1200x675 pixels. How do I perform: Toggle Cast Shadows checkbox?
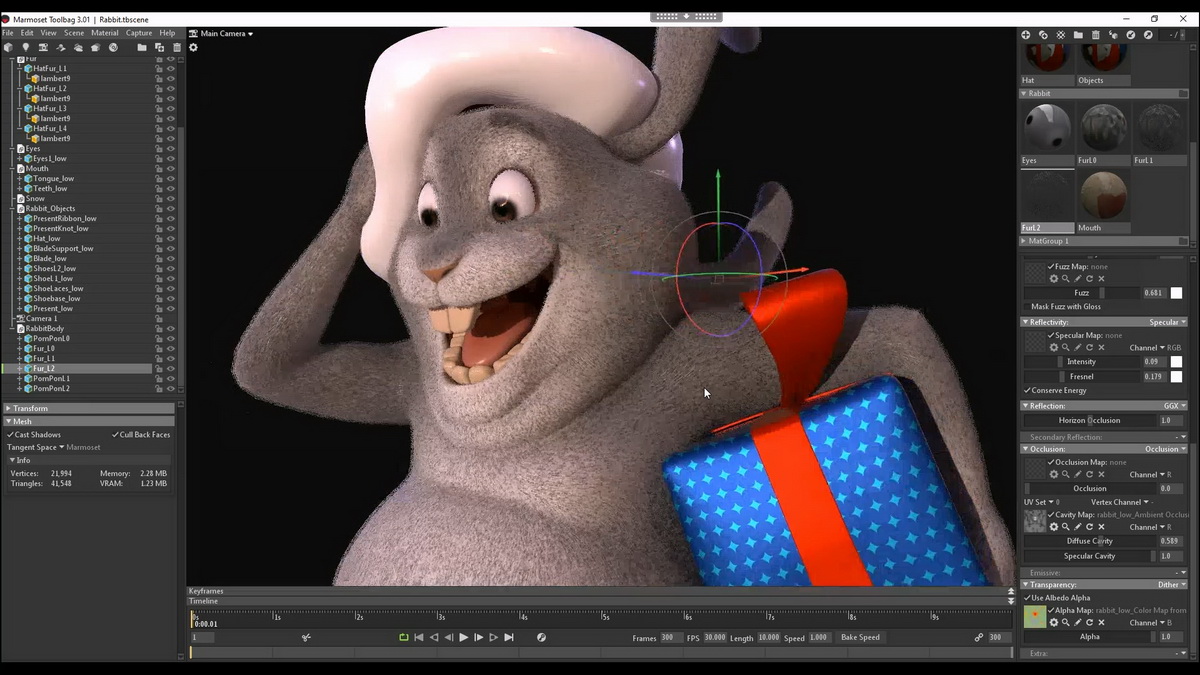coord(10,435)
